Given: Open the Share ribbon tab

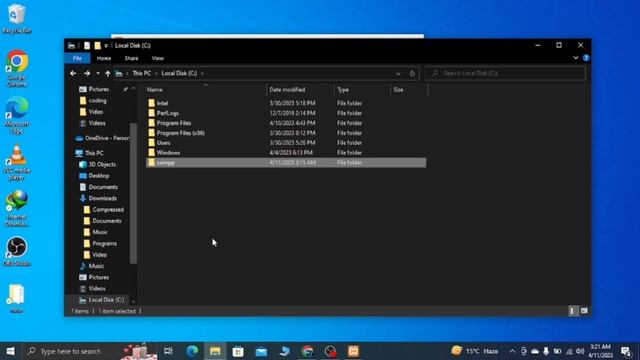Looking at the screenshot, I should [131, 58].
